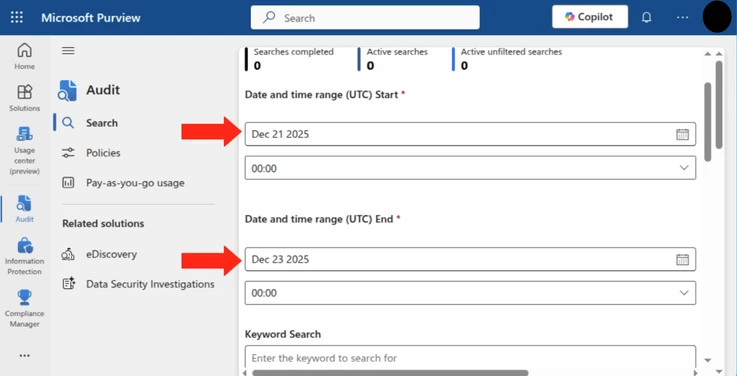
Task: Open the end date calendar picker icon
Action: click(x=682, y=259)
